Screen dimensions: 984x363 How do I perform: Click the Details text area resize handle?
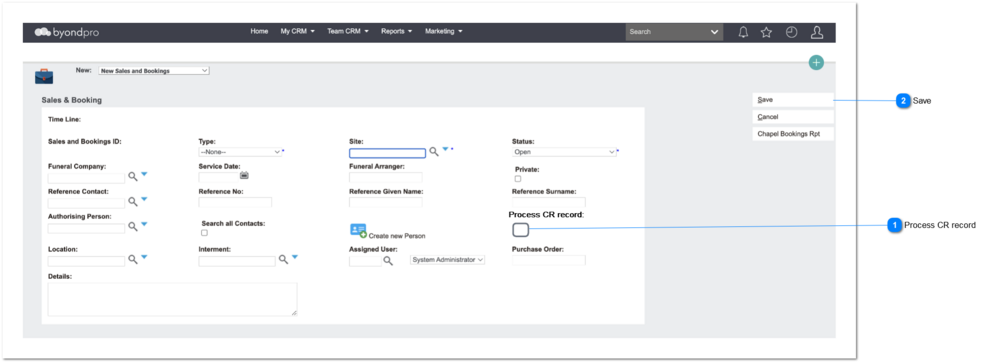[x=294, y=312]
